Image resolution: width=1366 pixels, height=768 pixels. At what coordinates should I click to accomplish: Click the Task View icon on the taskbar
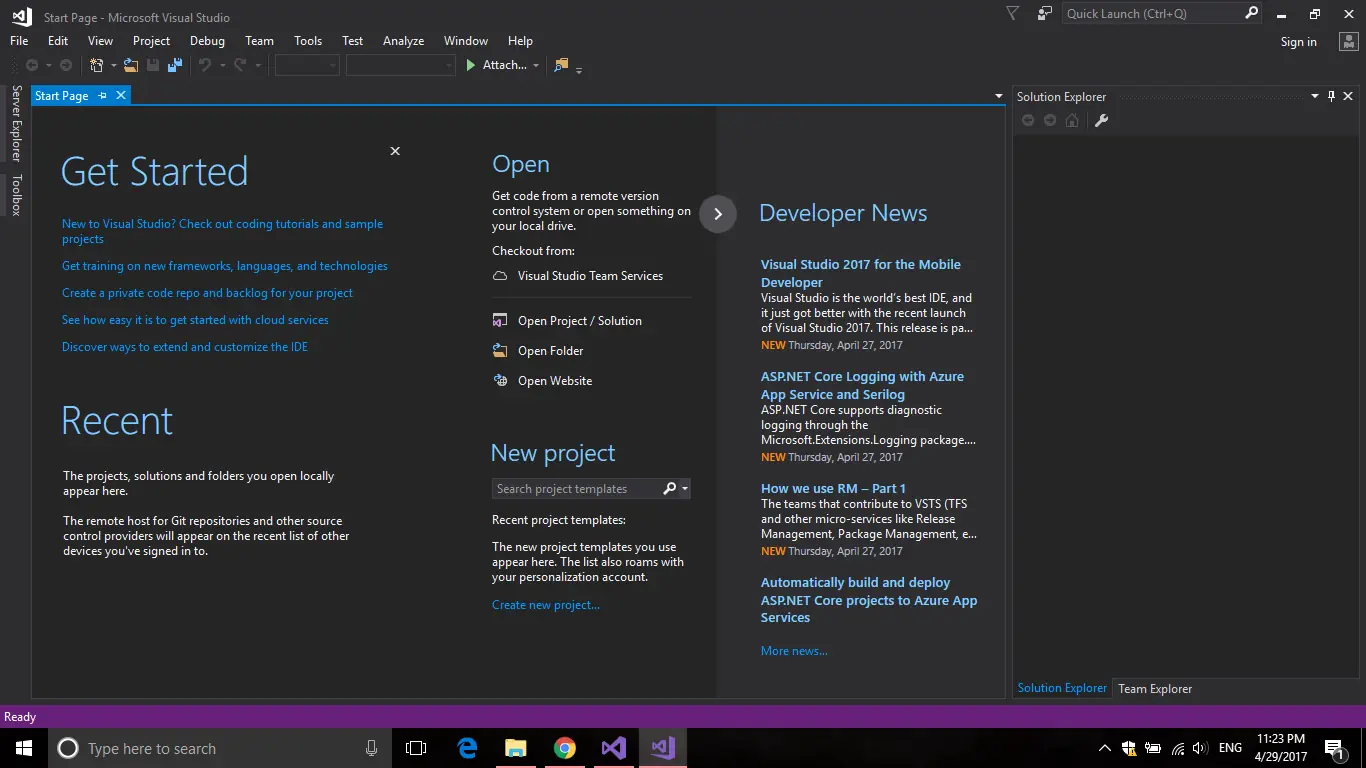(416, 748)
